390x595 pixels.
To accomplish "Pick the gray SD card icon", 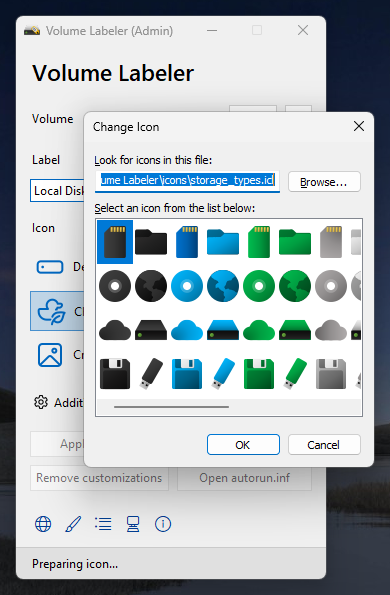I will 331,242.
